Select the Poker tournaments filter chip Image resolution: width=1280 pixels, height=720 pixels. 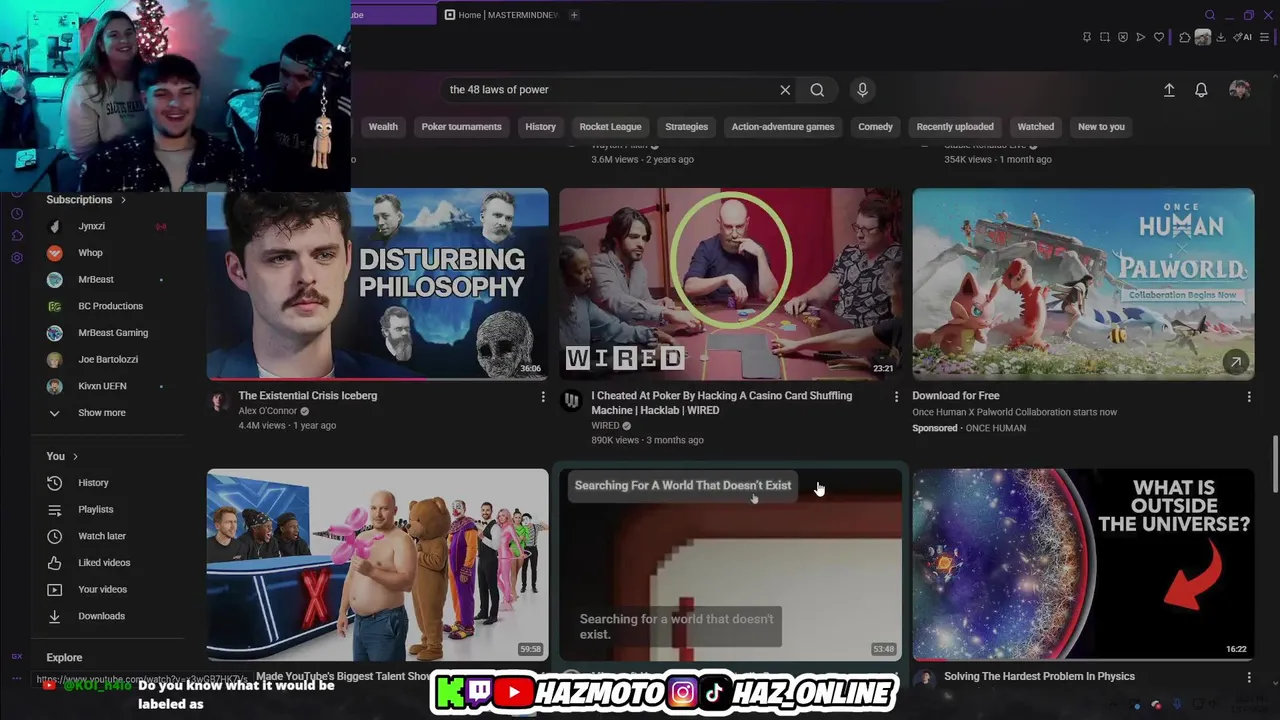coord(461,127)
